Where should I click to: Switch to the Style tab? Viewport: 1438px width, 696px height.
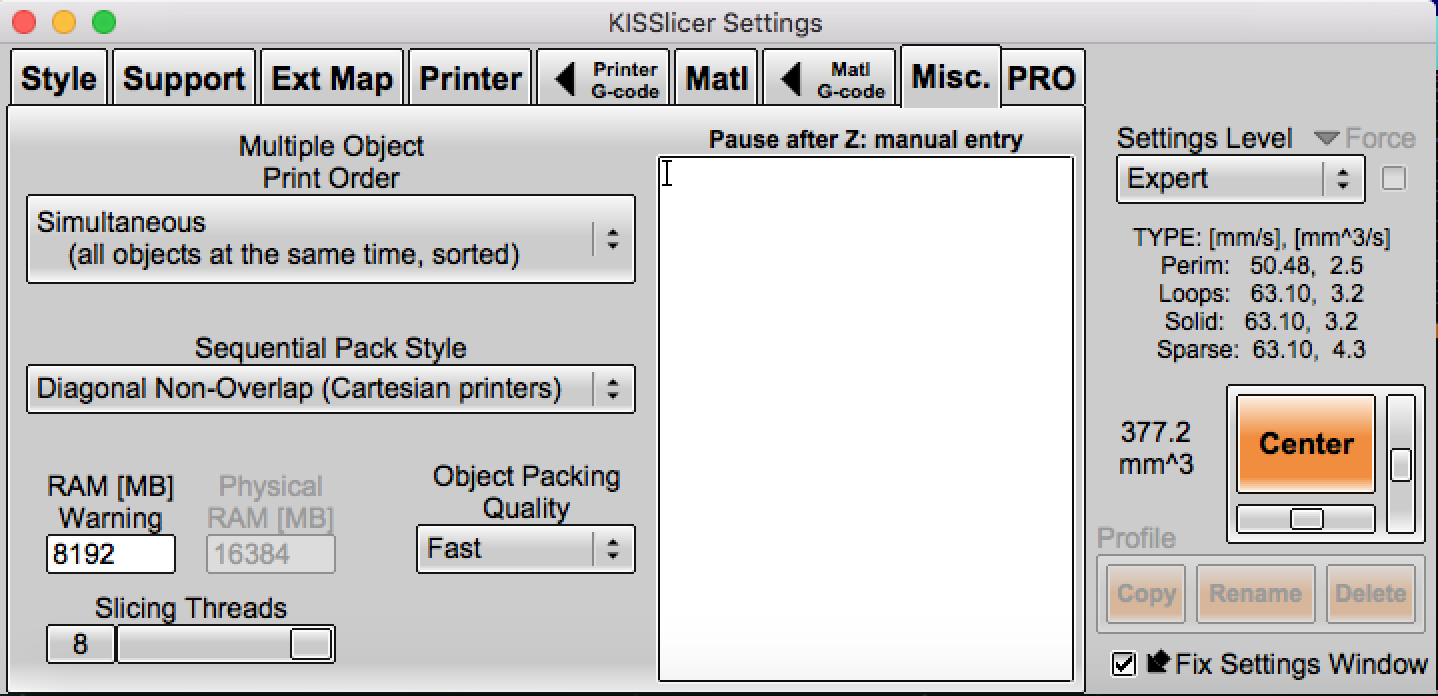point(59,79)
